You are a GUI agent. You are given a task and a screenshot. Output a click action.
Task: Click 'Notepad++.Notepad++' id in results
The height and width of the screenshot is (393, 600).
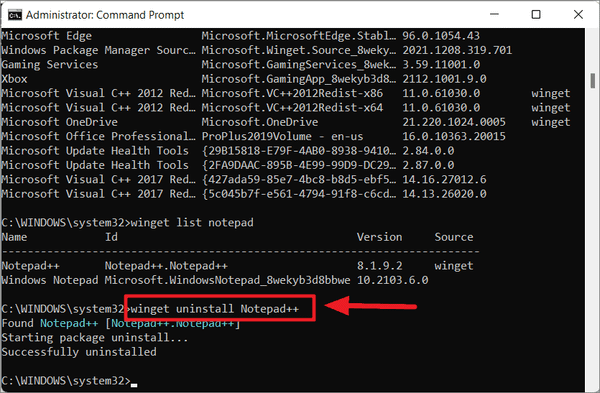pos(166,266)
